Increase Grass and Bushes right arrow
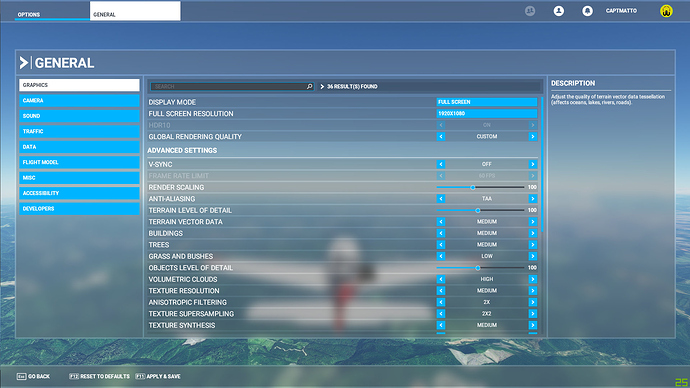The height and width of the screenshot is (388, 690). tap(532, 256)
